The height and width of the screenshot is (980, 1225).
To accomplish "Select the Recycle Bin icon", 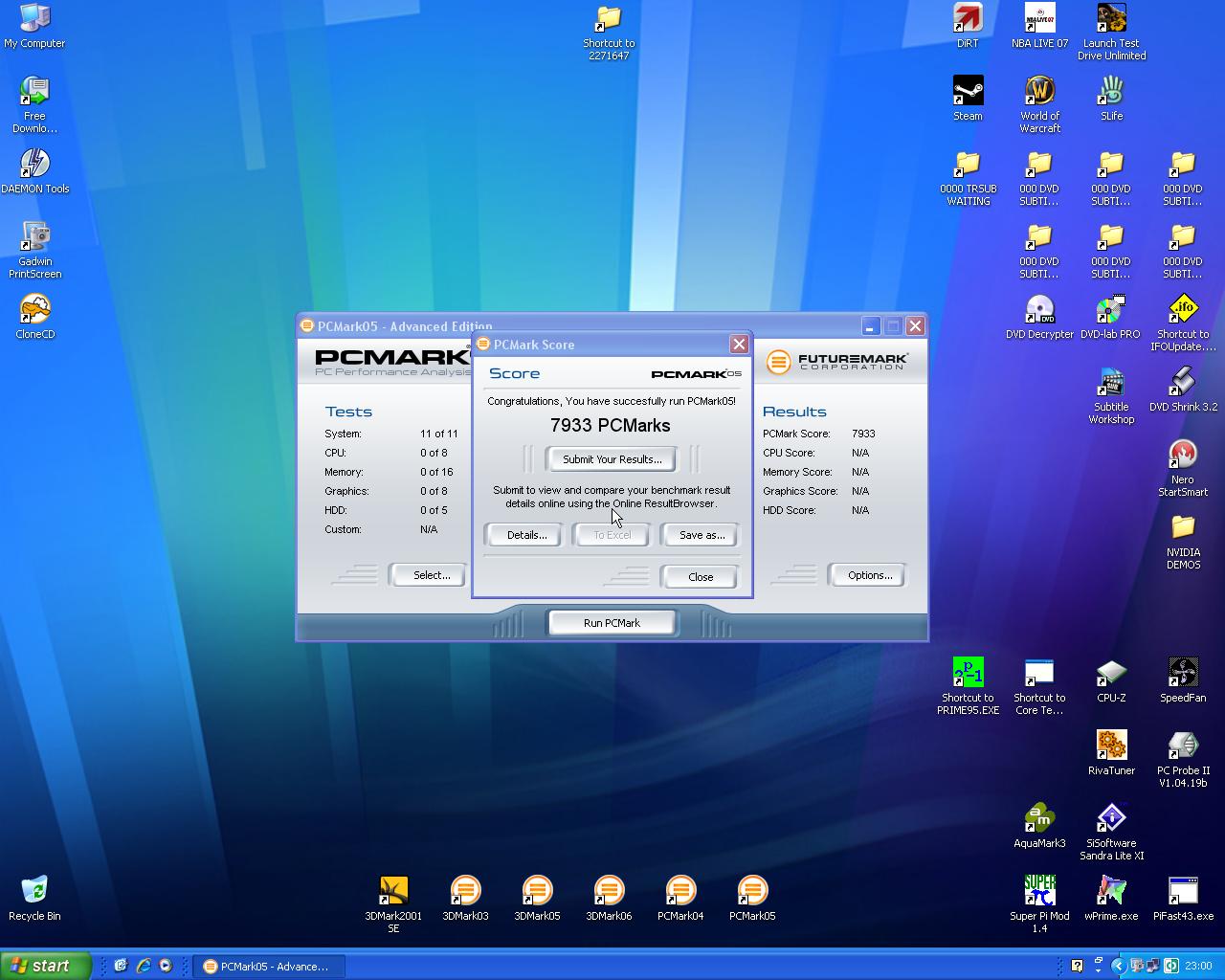I will click(34, 899).
